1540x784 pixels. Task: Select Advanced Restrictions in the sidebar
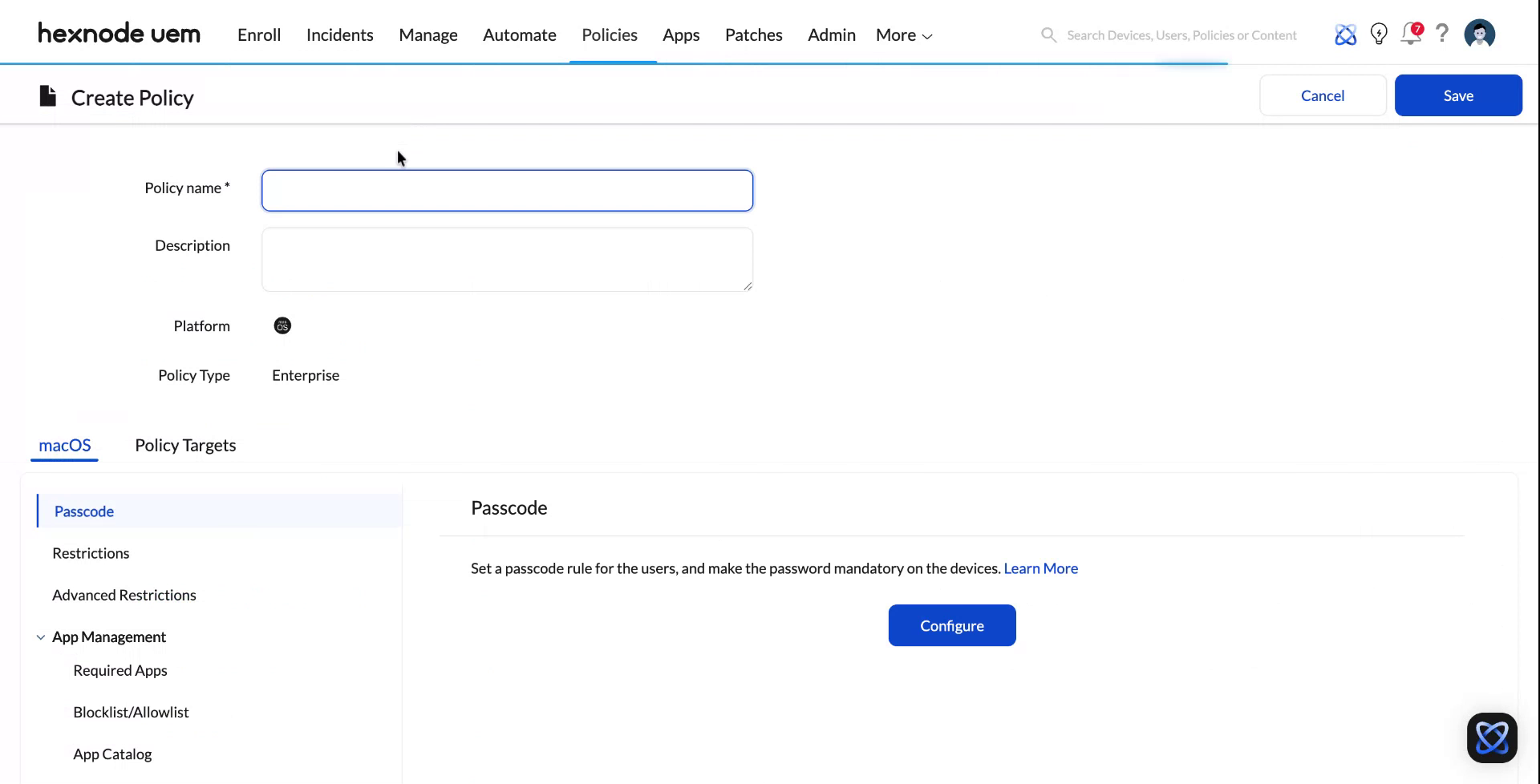(124, 595)
